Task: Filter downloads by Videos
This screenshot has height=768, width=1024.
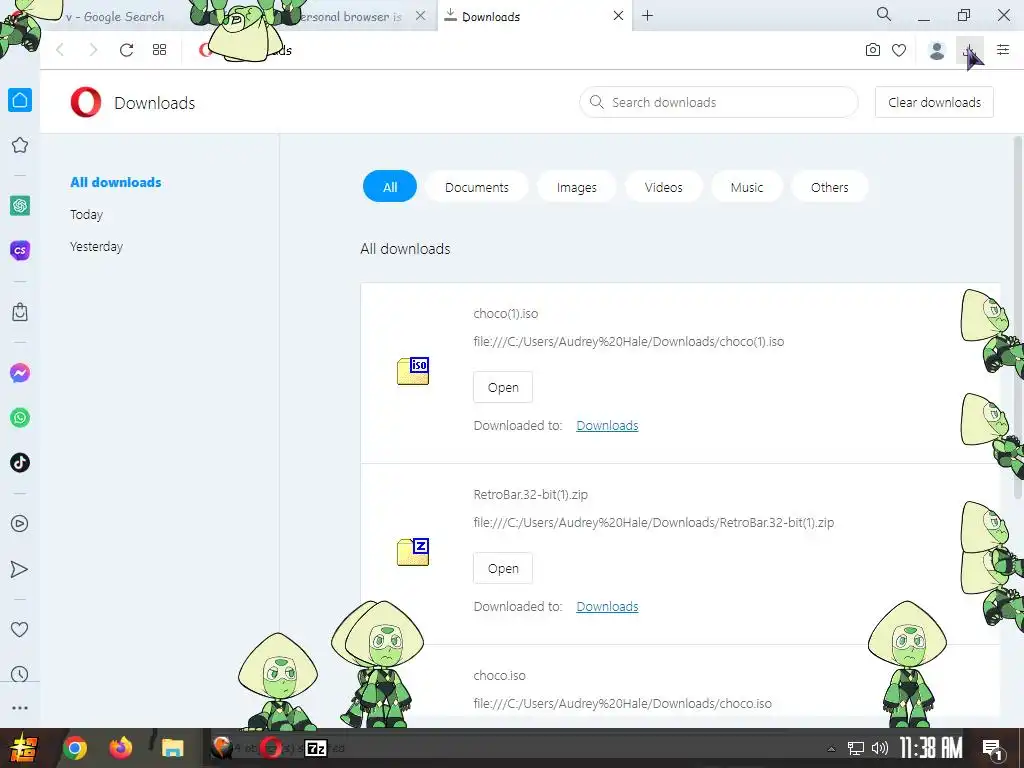Action: pyautogui.click(x=664, y=187)
